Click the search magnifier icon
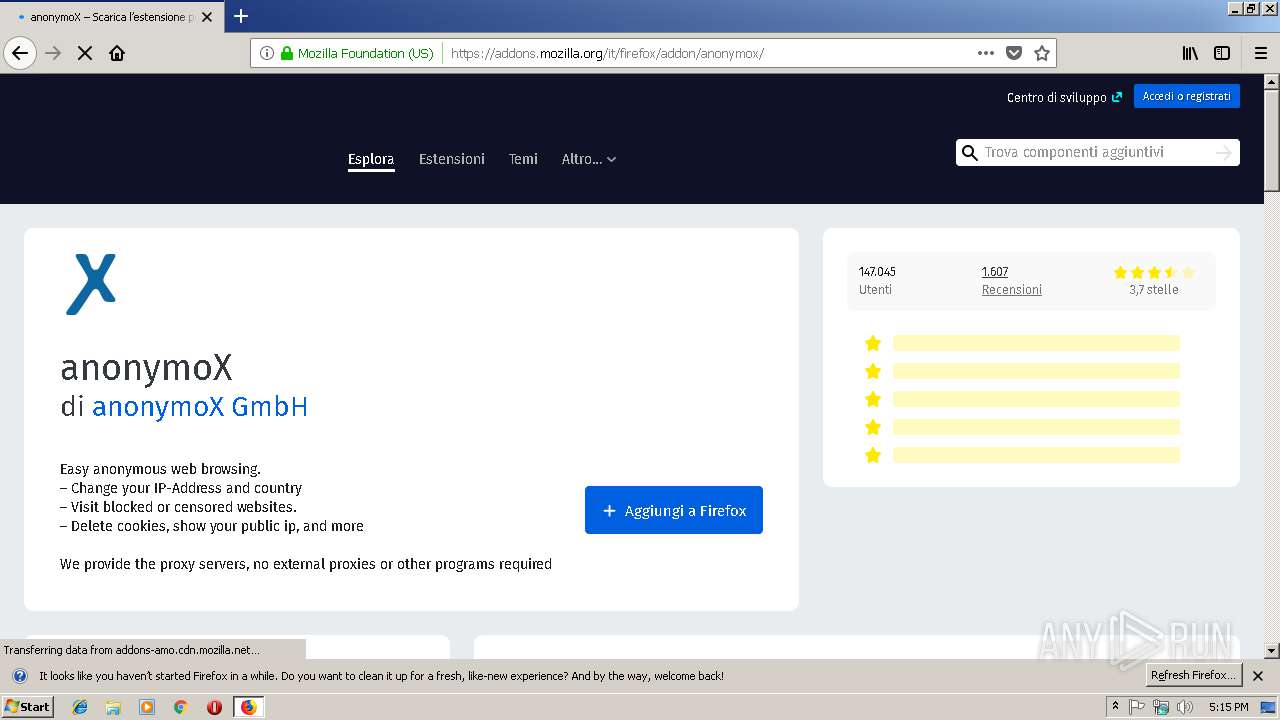 point(969,152)
